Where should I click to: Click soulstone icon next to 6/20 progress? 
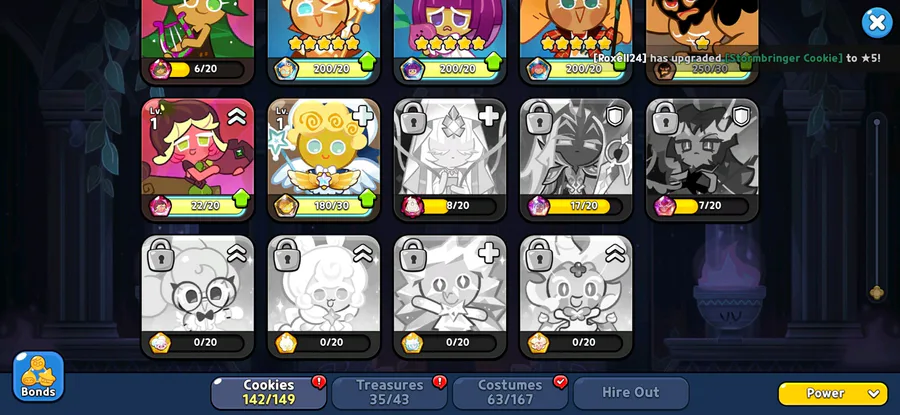pos(160,69)
